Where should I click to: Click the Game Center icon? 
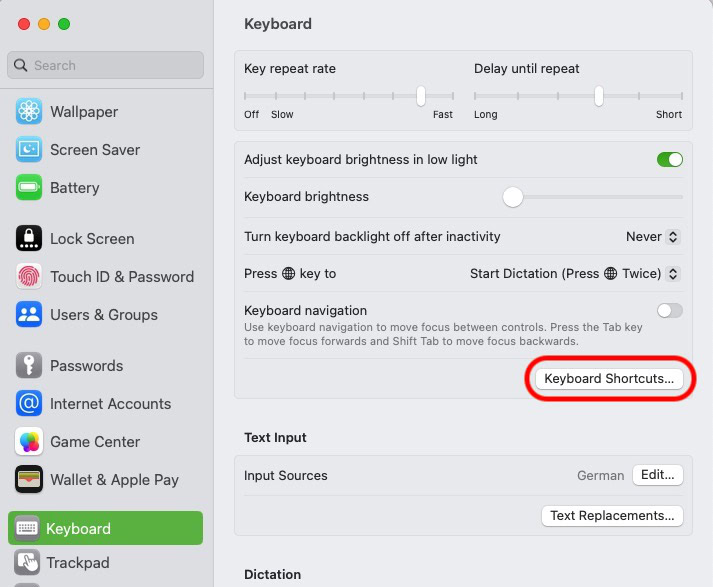(29, 442)
